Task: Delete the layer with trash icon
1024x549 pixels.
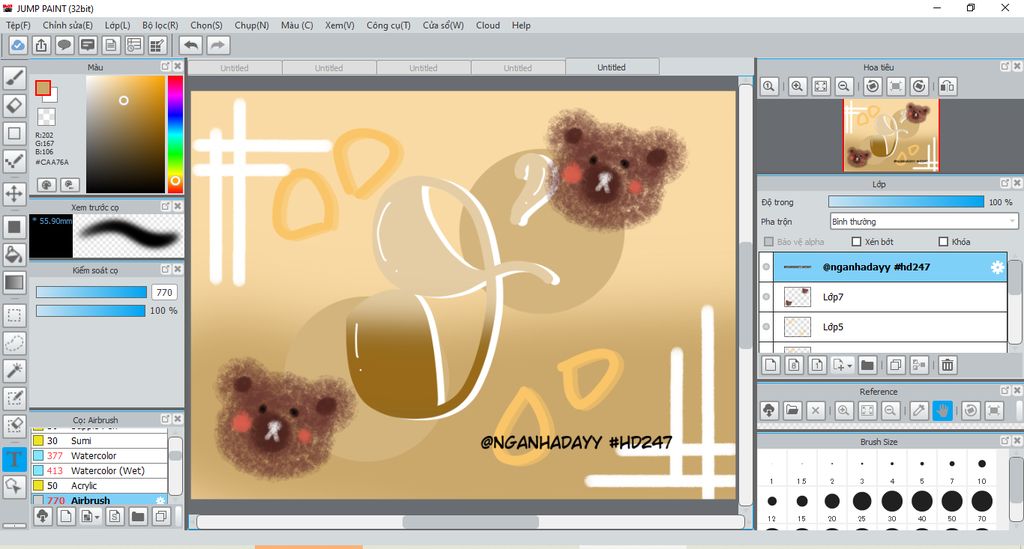Action: pos(947,366)
